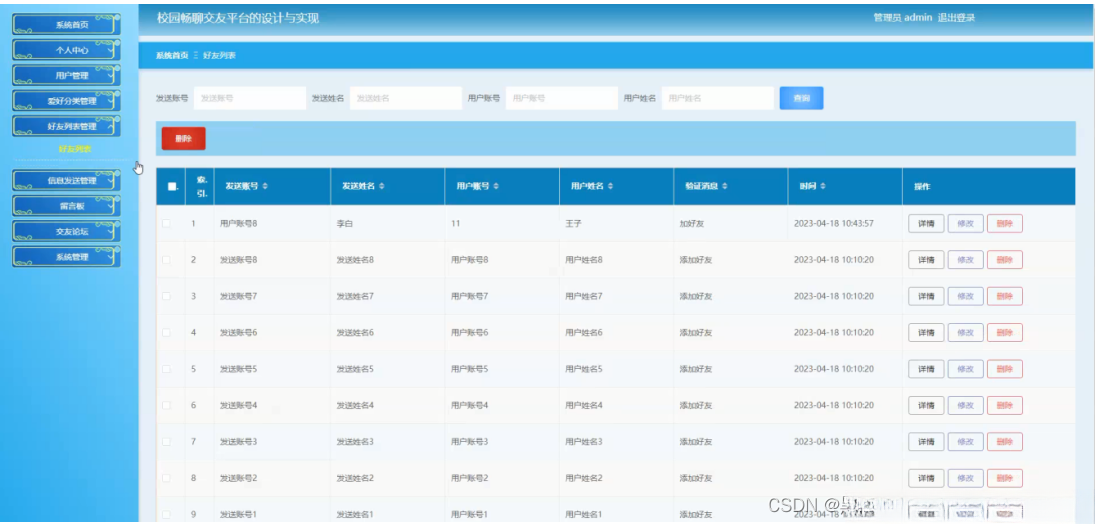Expand the 系统管理 sidebar chevron

pos(109,256)
